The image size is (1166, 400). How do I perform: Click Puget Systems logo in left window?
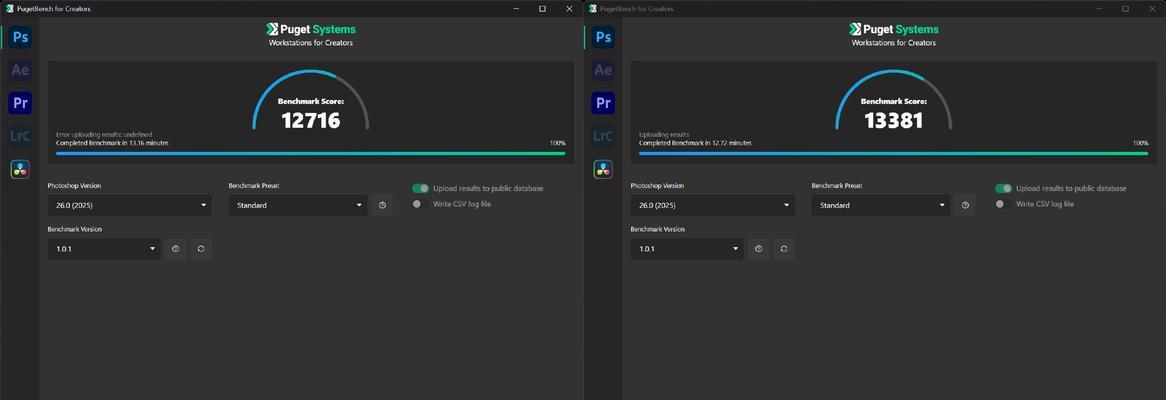pos(311,30)
